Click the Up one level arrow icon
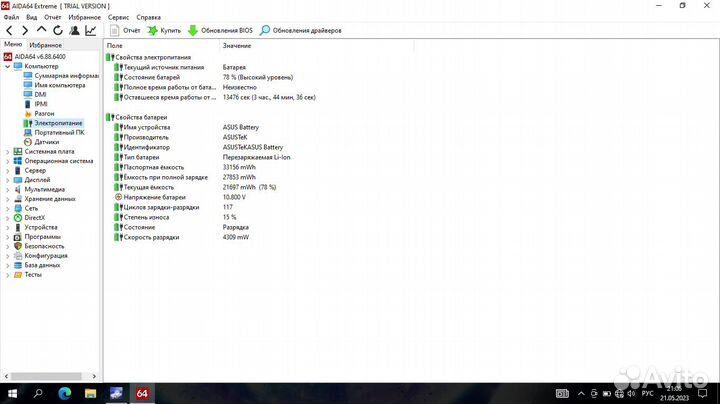 tap(42, 31)
